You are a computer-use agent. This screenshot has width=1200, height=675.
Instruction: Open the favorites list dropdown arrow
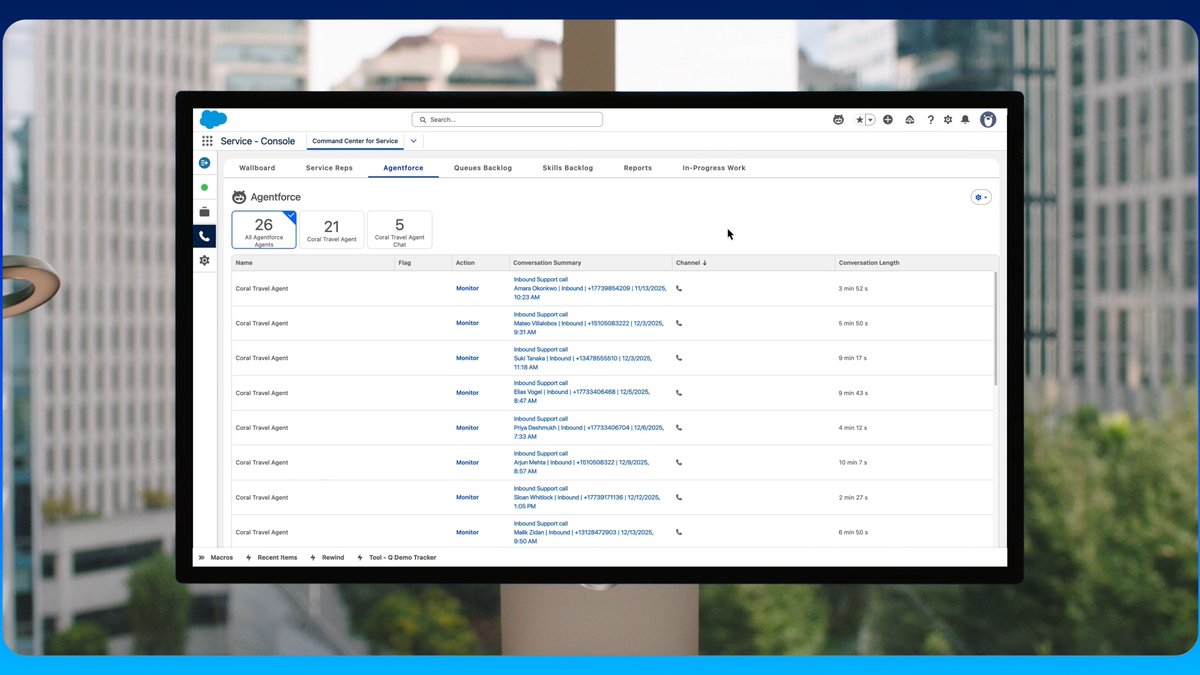point(870,120)
